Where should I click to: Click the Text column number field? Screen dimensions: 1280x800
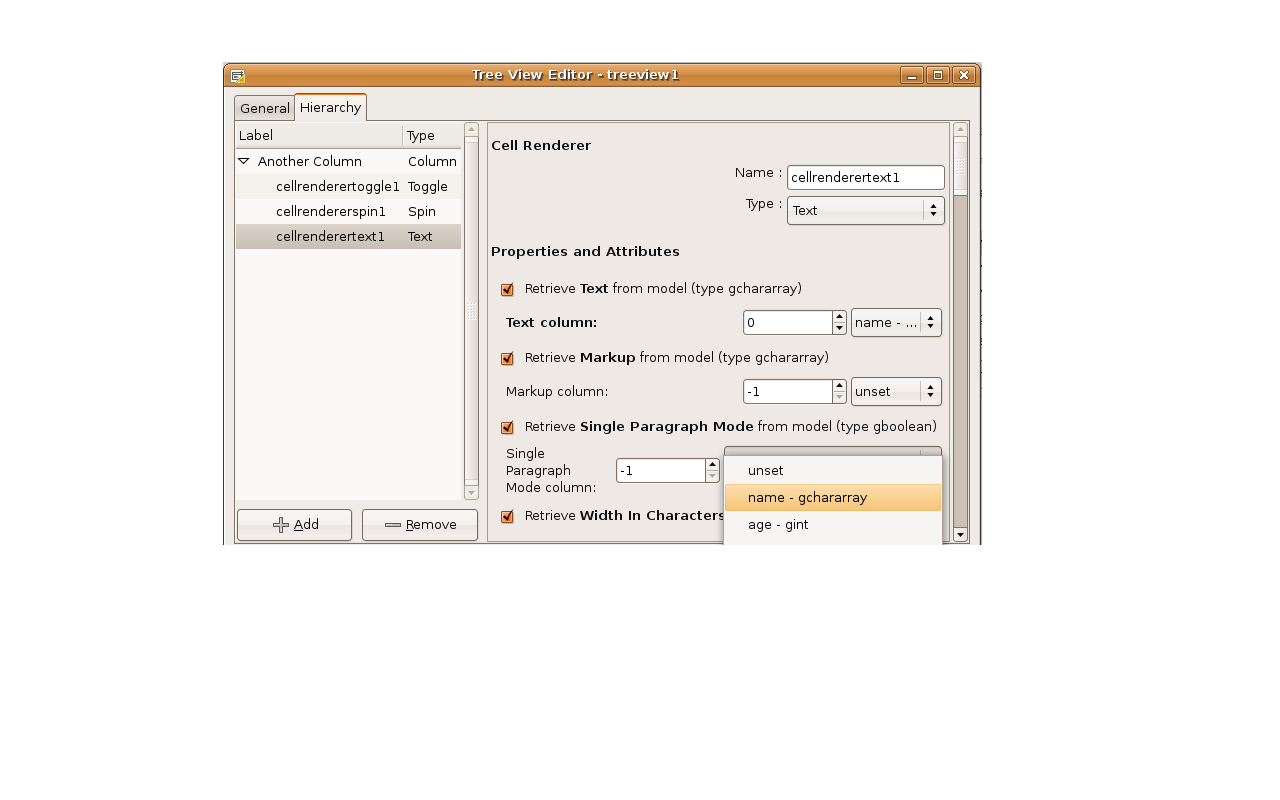pos(788,322)
